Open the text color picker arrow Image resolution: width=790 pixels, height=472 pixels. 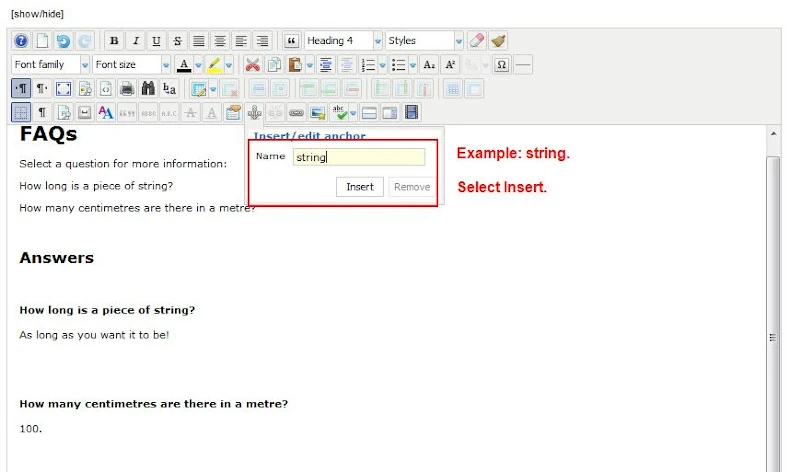pos(198,65)
